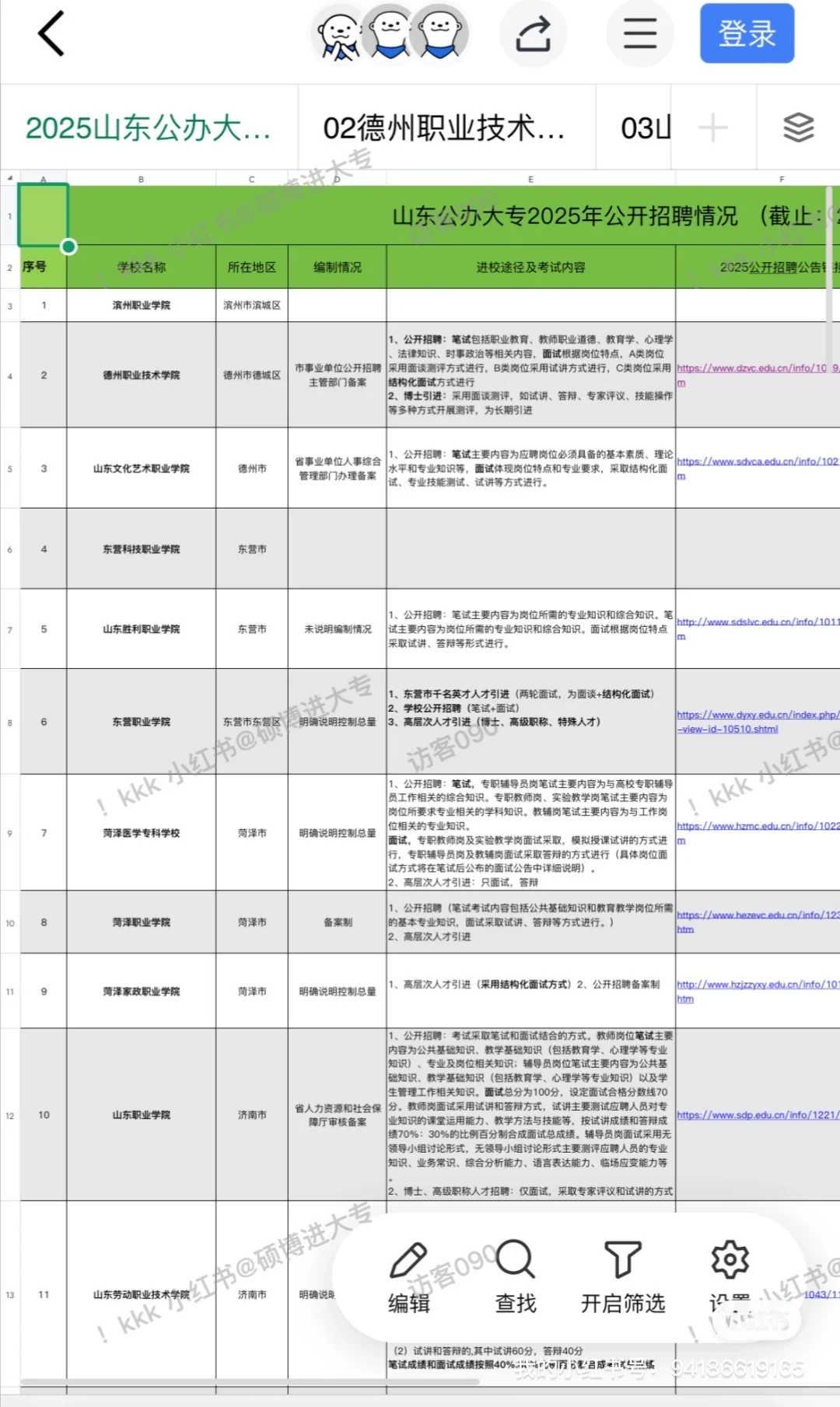This screenshot has height=1407, width=840.
Task: Select the 学校名称 header cell
Action: (141, 267)
